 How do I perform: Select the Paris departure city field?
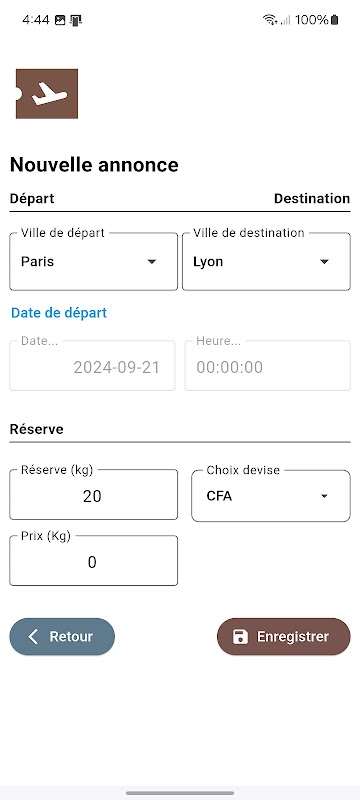pos(93,262)
